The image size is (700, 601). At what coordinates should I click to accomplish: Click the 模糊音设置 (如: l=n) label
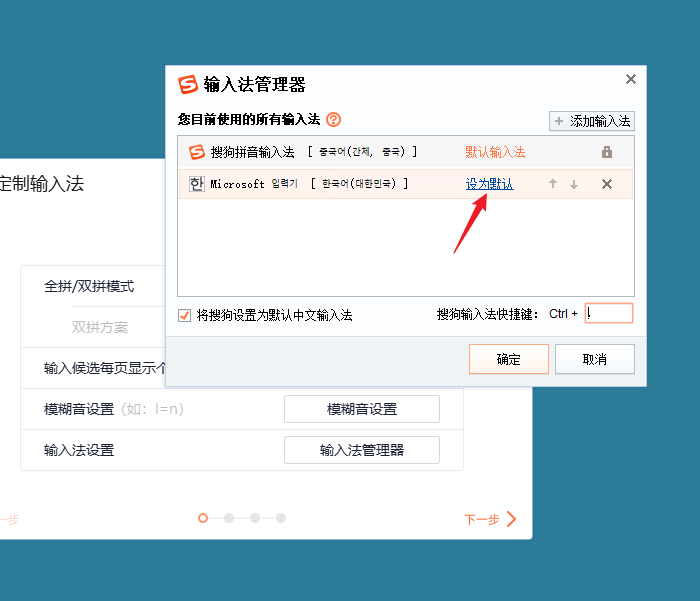tap(114, 409)
